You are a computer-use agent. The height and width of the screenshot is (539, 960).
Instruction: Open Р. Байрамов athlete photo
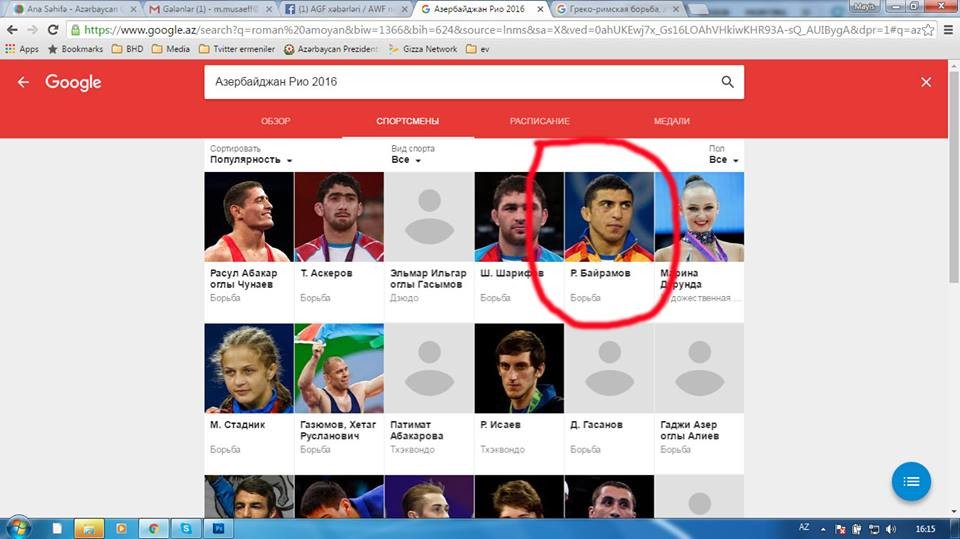tap(609, 217)
